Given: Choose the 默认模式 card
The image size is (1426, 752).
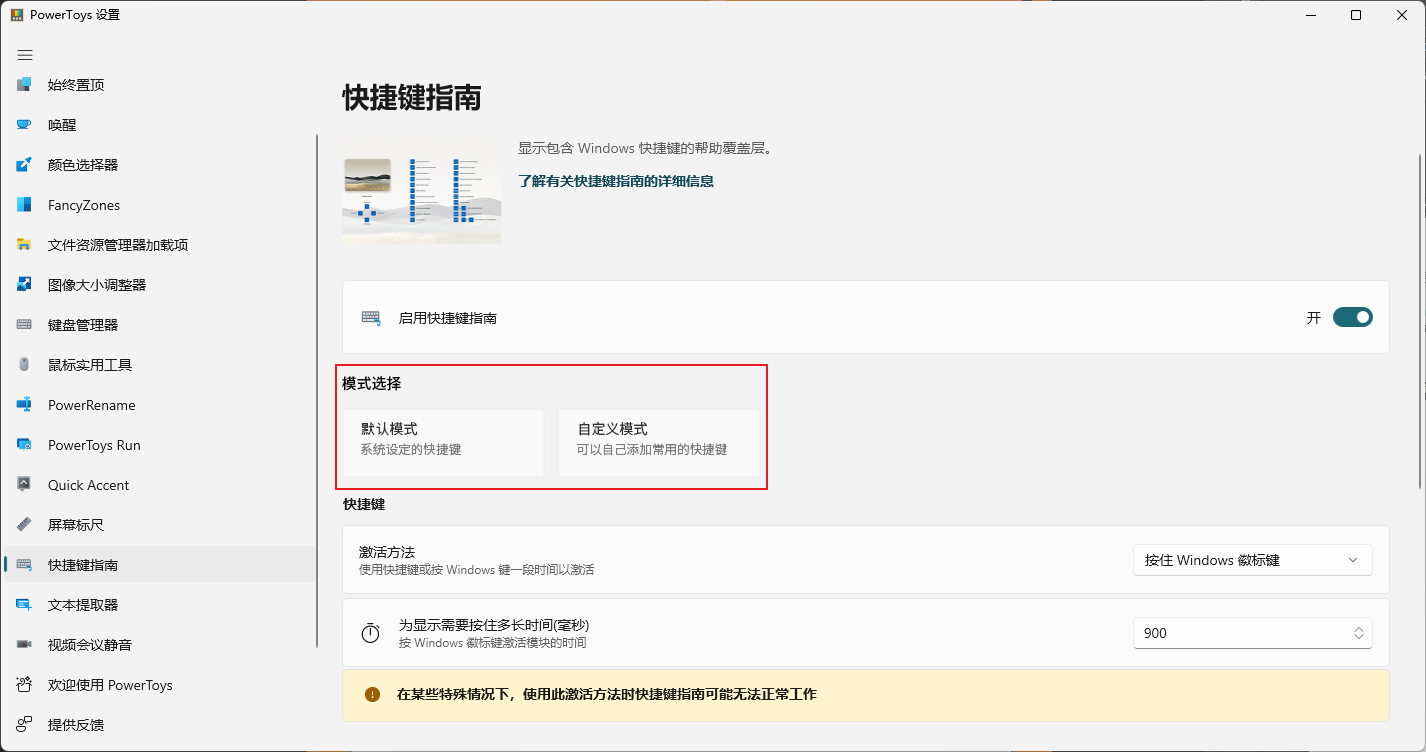Looking at the screenshot, I should click(443, 443).
